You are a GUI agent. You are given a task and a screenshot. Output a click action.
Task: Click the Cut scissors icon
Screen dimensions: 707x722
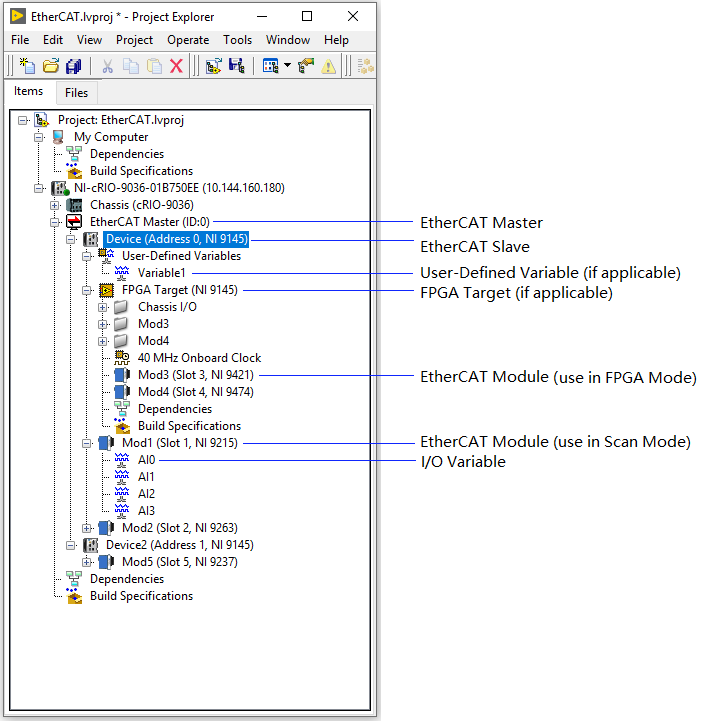108,66
